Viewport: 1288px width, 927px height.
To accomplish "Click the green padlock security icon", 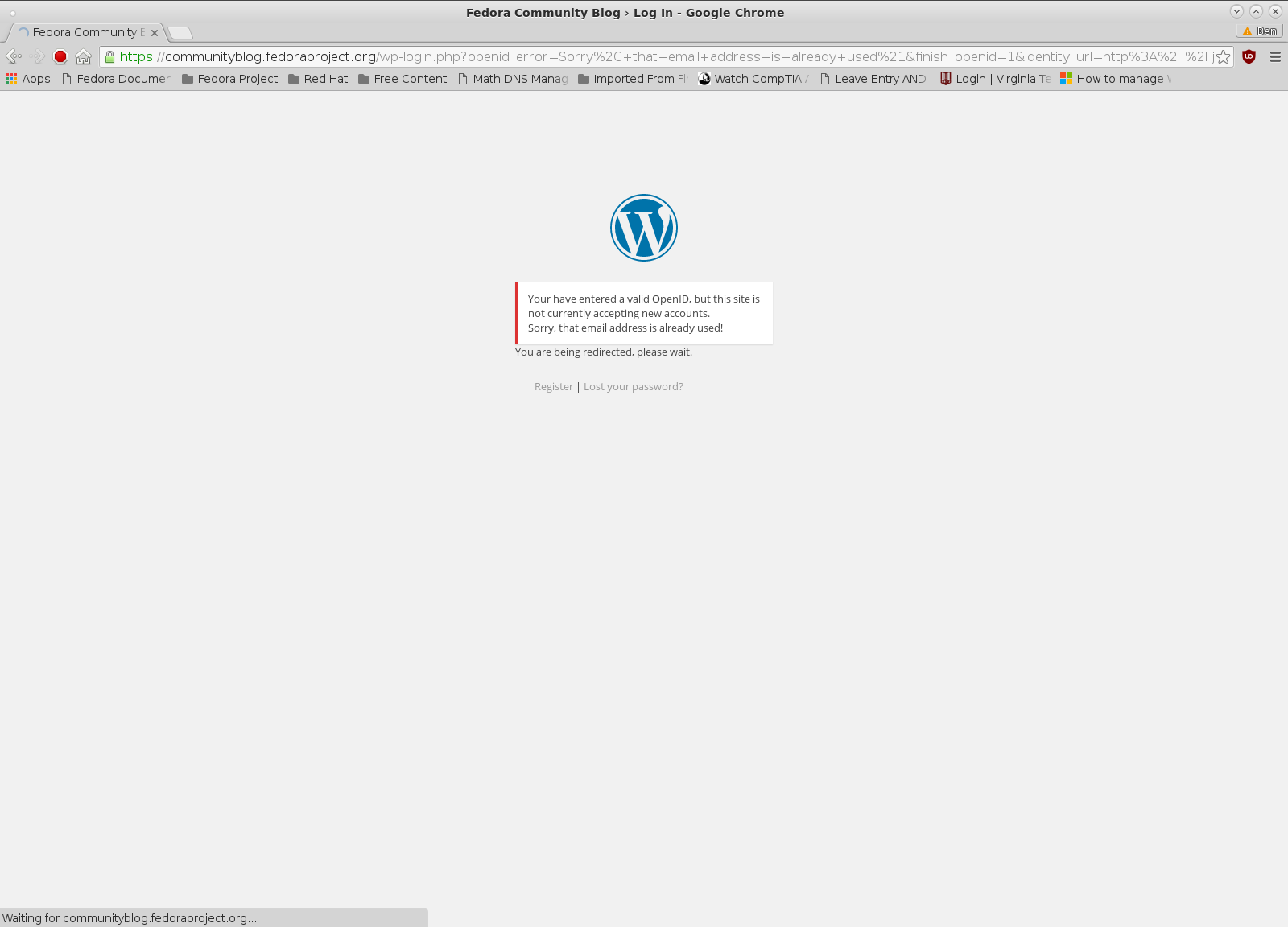I will click(110, 56).
